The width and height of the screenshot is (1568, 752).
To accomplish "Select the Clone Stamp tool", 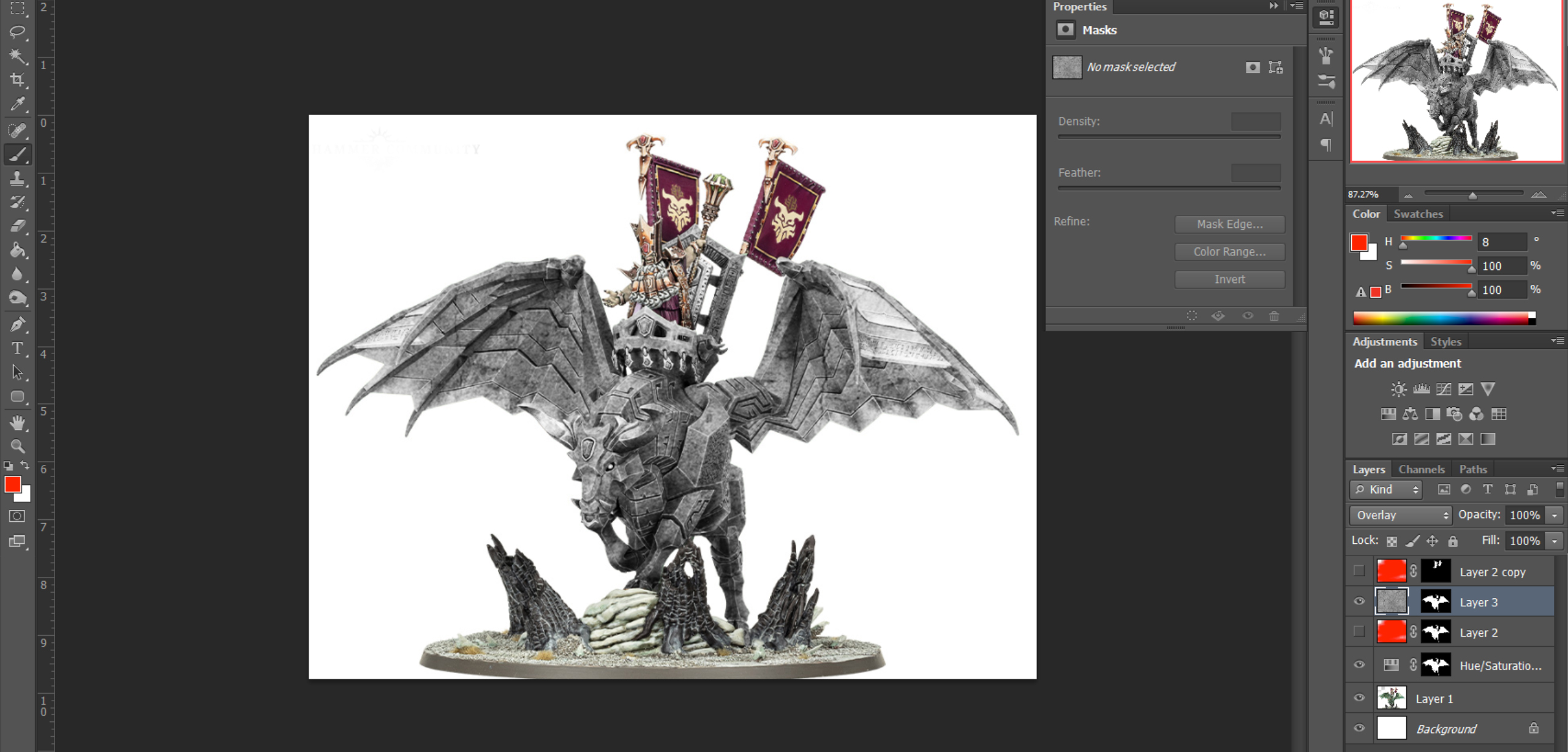I will pyautogui.click(x=17, y=179).
